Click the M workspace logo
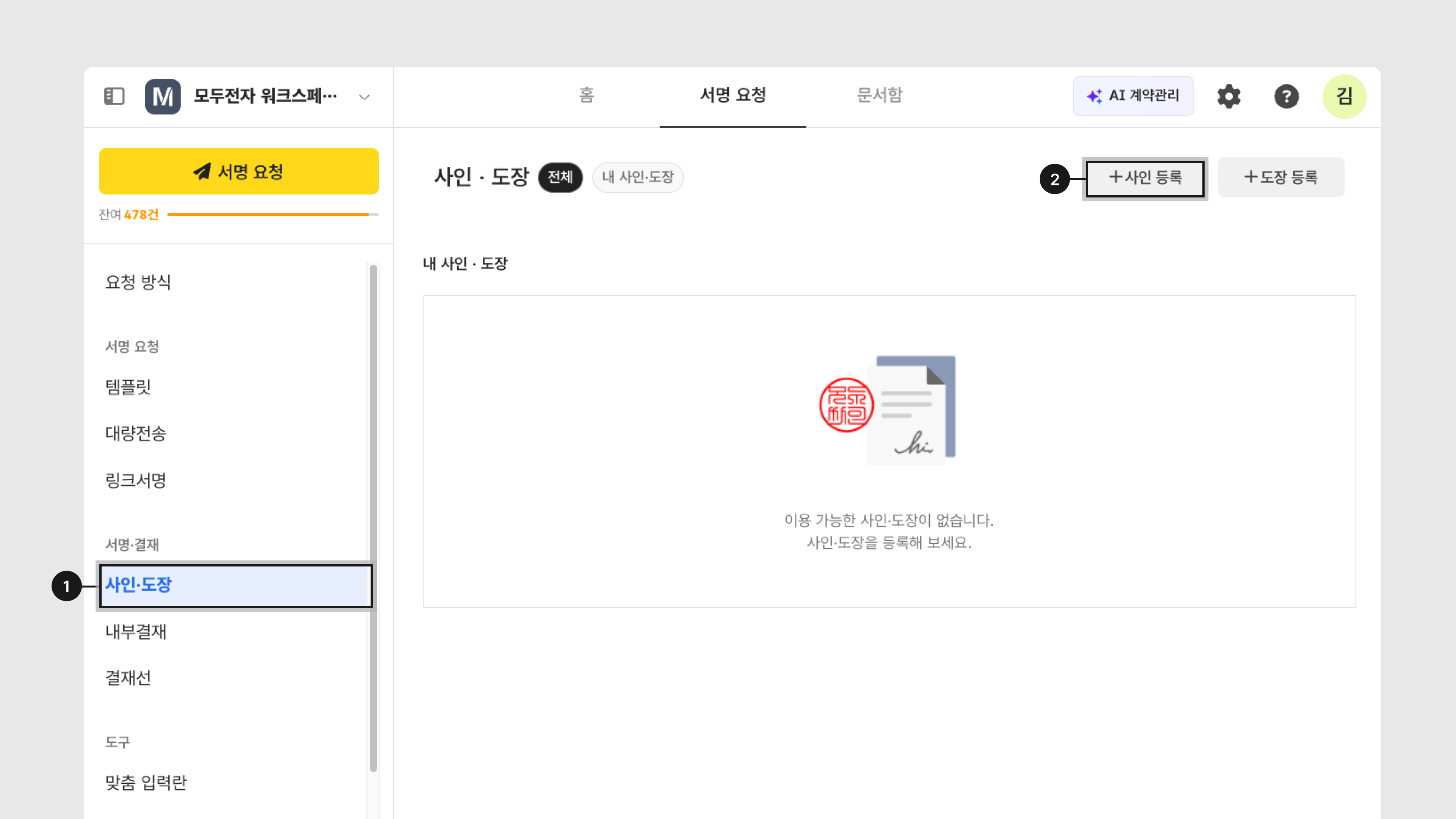Image resolution: width=1456 pixels, height=819 pixels. (163, 96)
